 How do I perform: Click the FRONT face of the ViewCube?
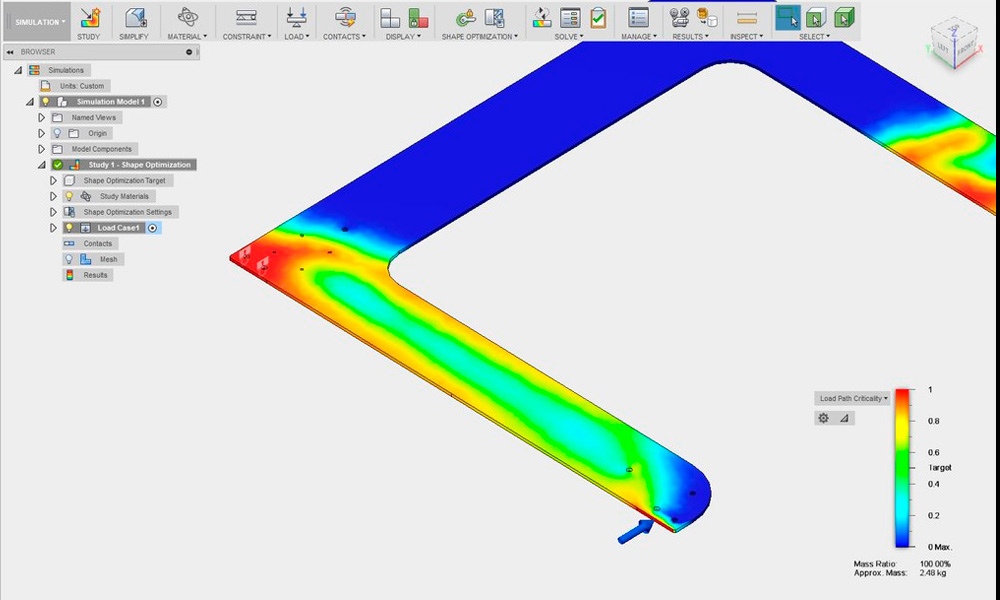tap(965, 48)
